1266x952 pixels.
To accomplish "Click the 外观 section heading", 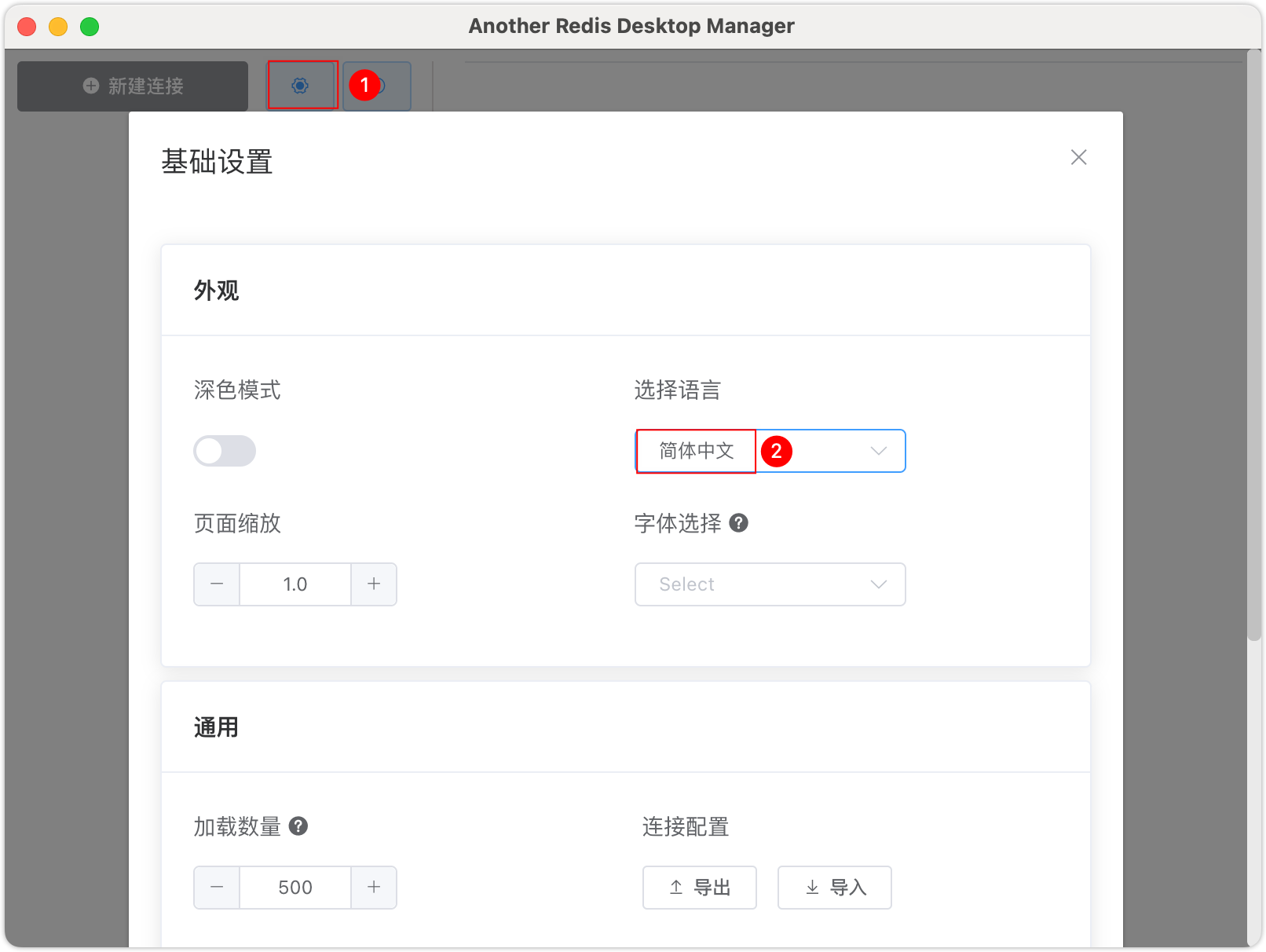I will tap(216, 291).
